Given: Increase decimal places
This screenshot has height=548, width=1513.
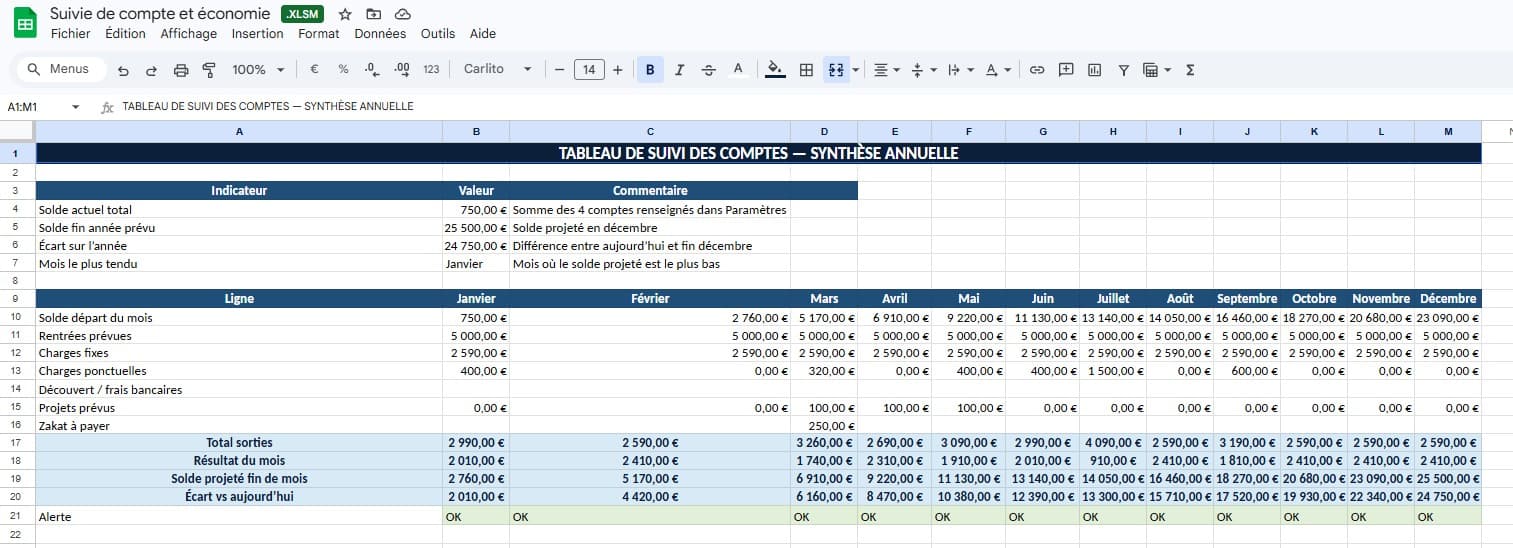Looking at the screenshot, I should pos(402,70).
